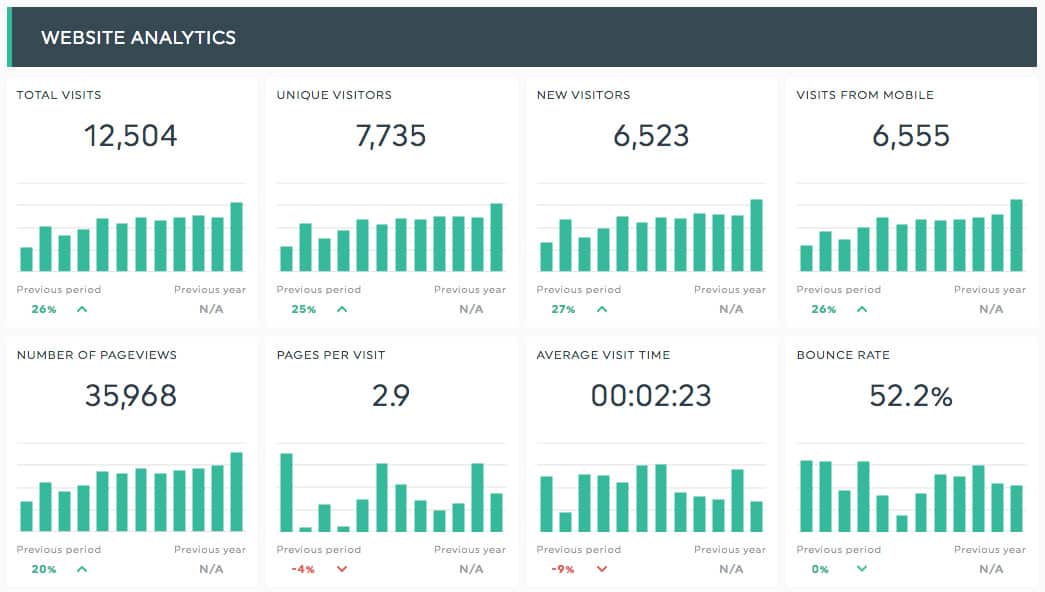
Task: Click Previous period label under Bounce Rate
Action: (x=838, y=550)
